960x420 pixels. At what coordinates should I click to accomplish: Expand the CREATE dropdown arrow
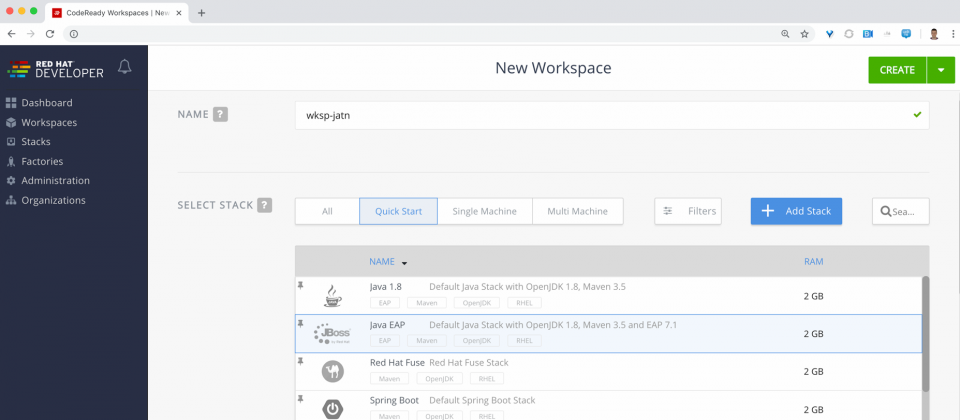941,70
